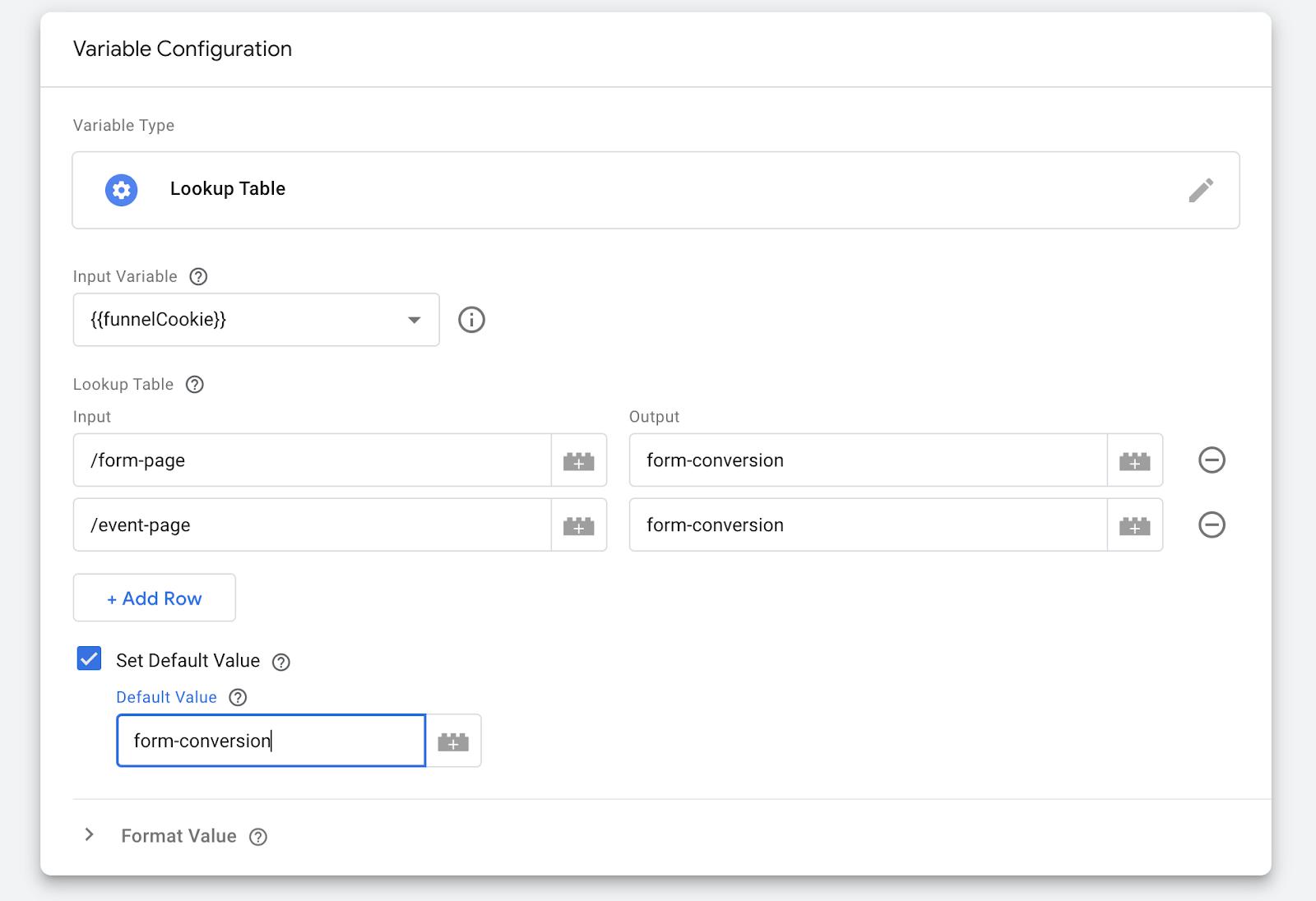
Task: Expand the Format Value section
Action: [90, 835]
